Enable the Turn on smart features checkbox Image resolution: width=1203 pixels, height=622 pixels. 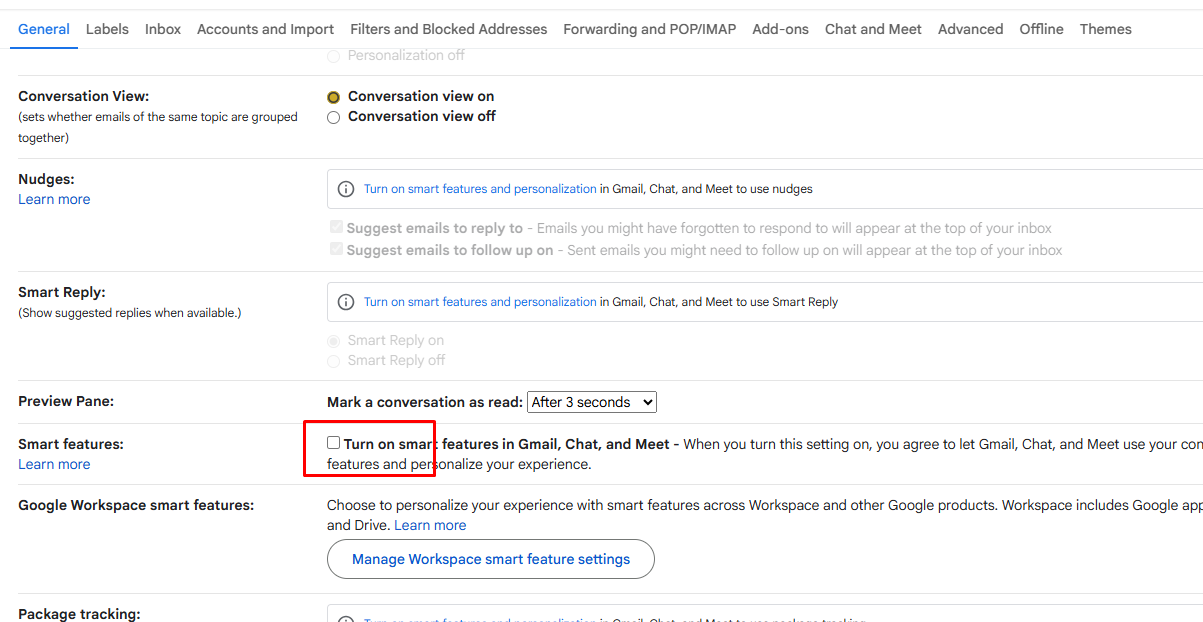pyautogui.click(x=334, y=443)
